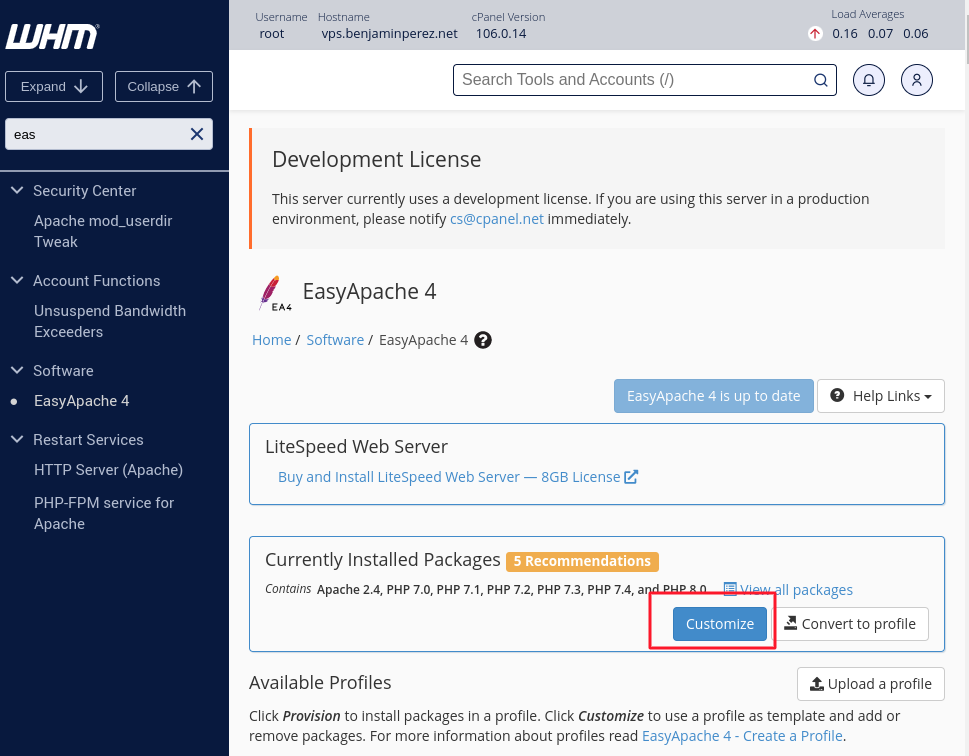Screen dimensions: 969x756
Task: Collapse the Restart Services section
Action: 17,439
